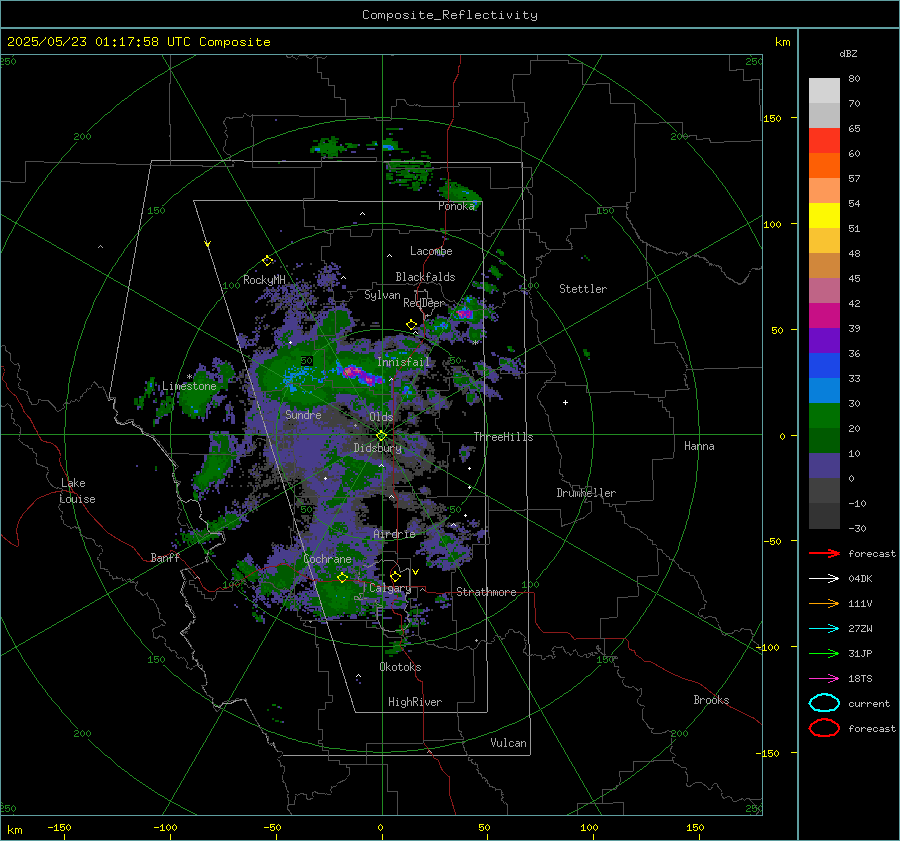Image resolution: width=900 pixels, height=841 pixels.
Task: Click the dBZ legend heading
Action: point(848,54)
